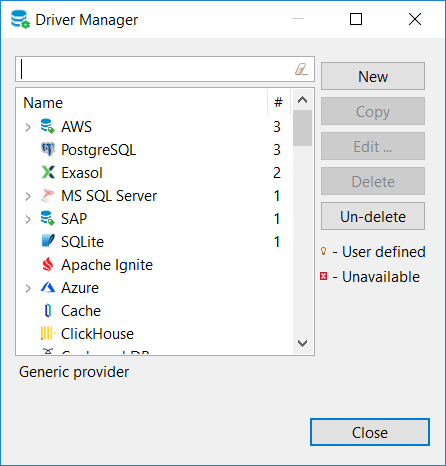The image size is (446, 466).
Task: Click the driver list scrollbar thumb
Action: (302, 128)
